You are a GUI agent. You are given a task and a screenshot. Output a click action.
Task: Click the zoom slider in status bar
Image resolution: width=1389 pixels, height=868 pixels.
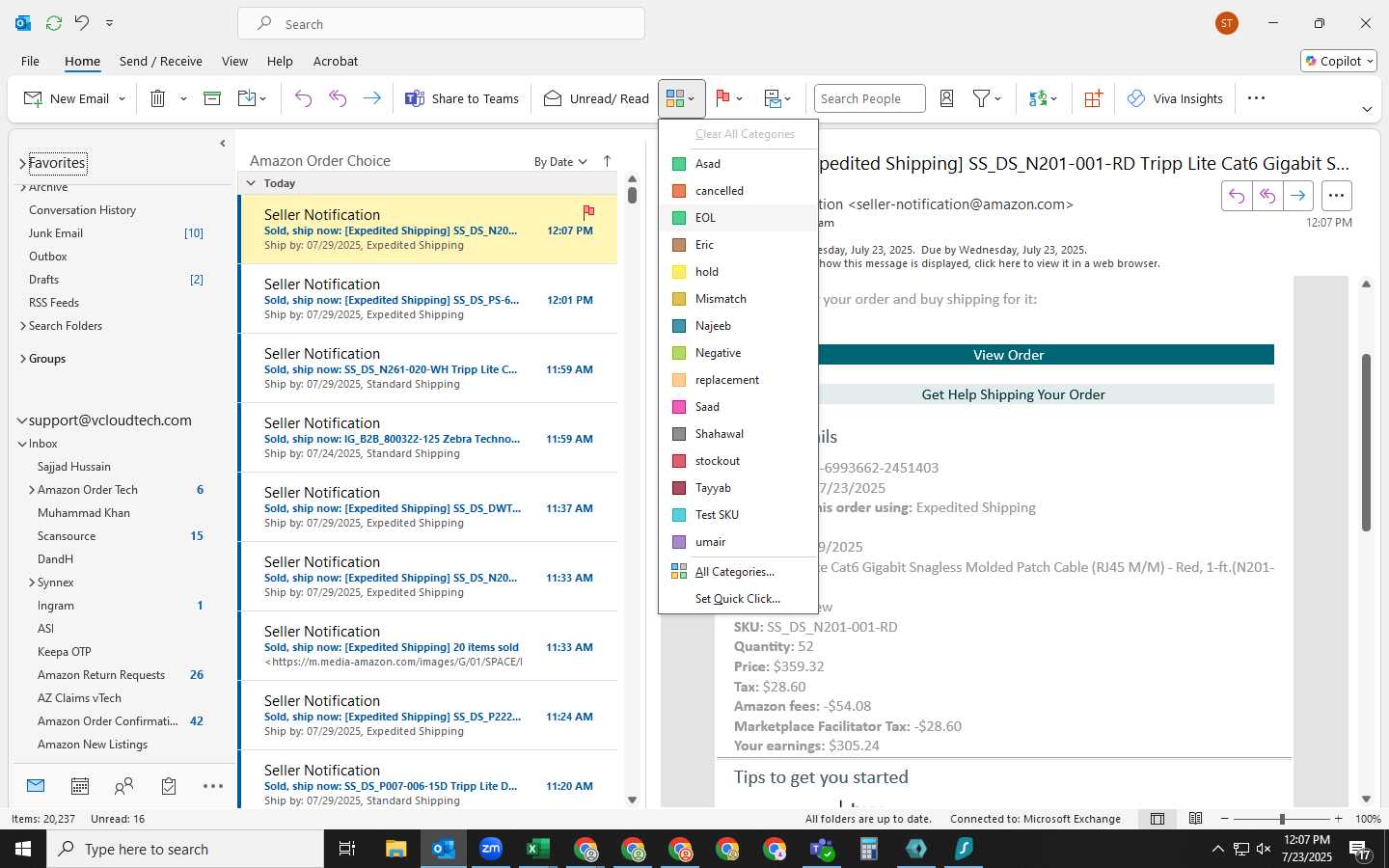coord(1282,819)
